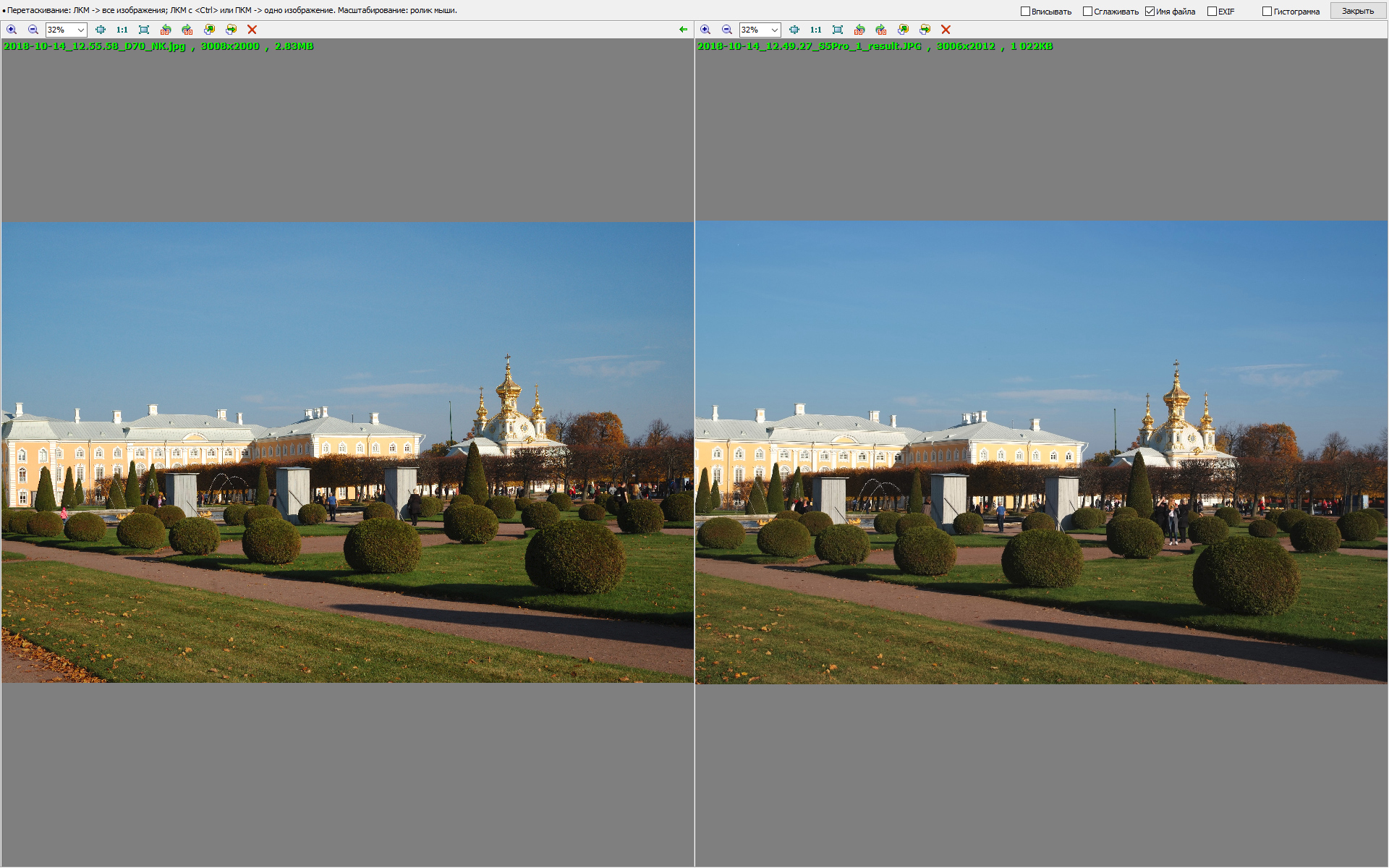Click the left Peterhof photo
Screen dimensions: 1389x868
click(347, 452)
